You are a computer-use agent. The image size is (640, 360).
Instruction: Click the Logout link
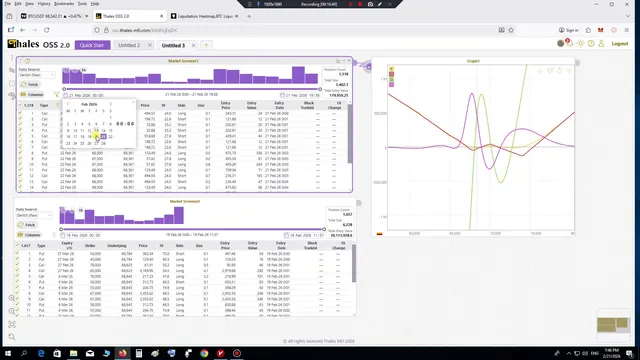(620, 44)
